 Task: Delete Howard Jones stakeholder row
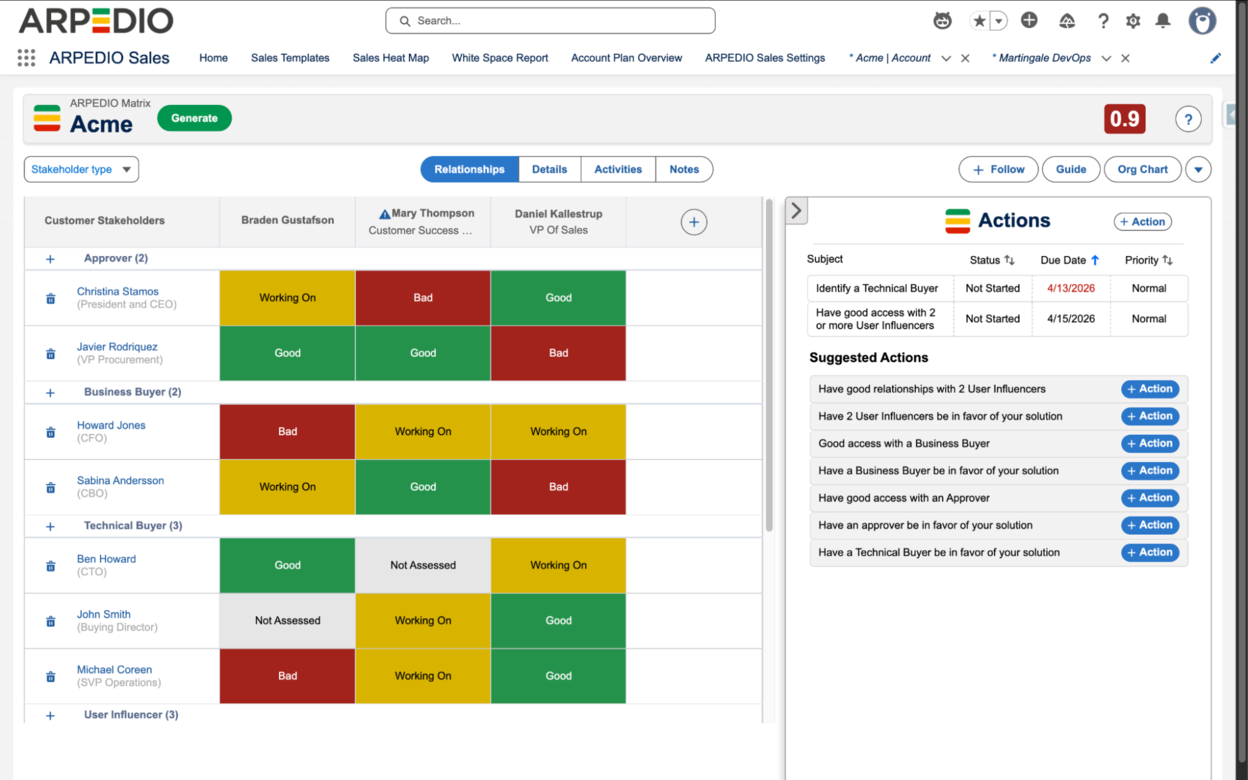[x=51, y=432]
